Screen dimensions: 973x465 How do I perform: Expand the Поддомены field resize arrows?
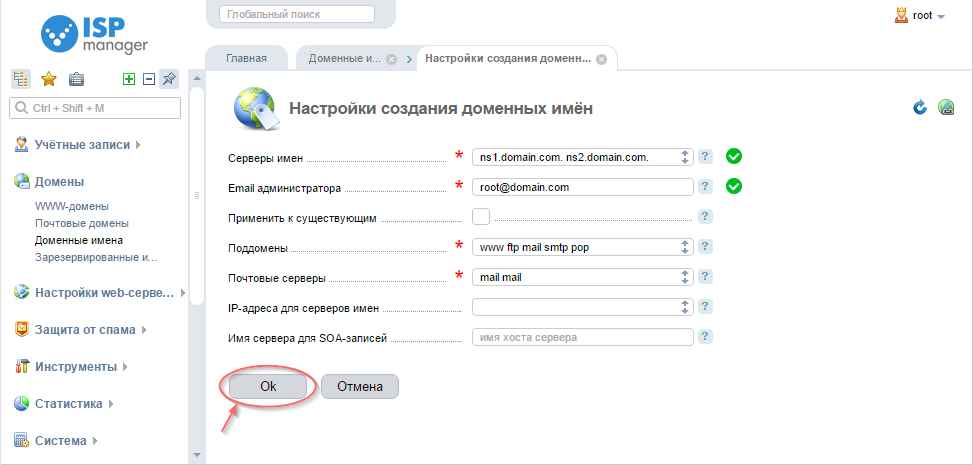pos(685,246)
